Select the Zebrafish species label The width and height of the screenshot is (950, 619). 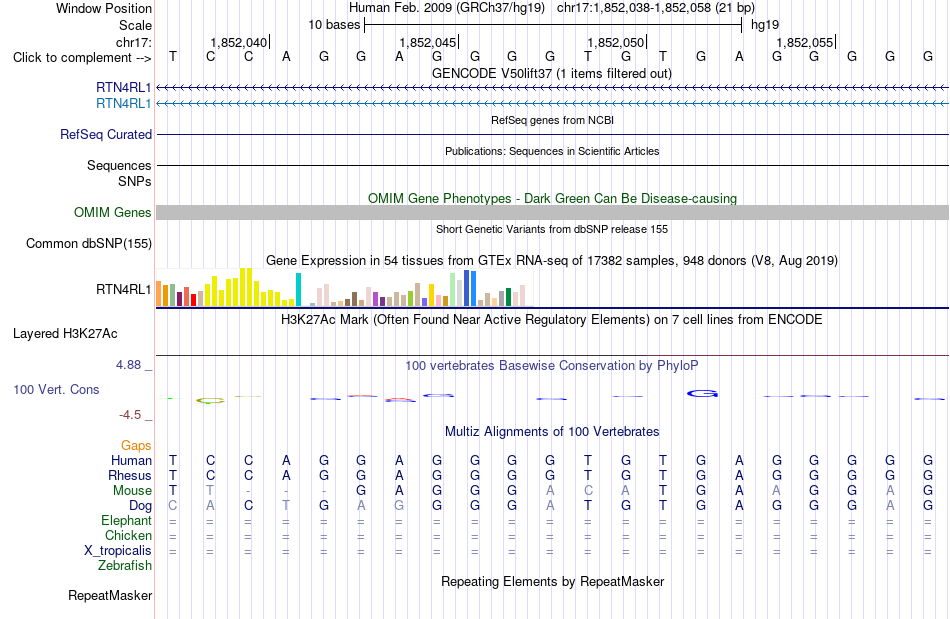tap(125, 566)
